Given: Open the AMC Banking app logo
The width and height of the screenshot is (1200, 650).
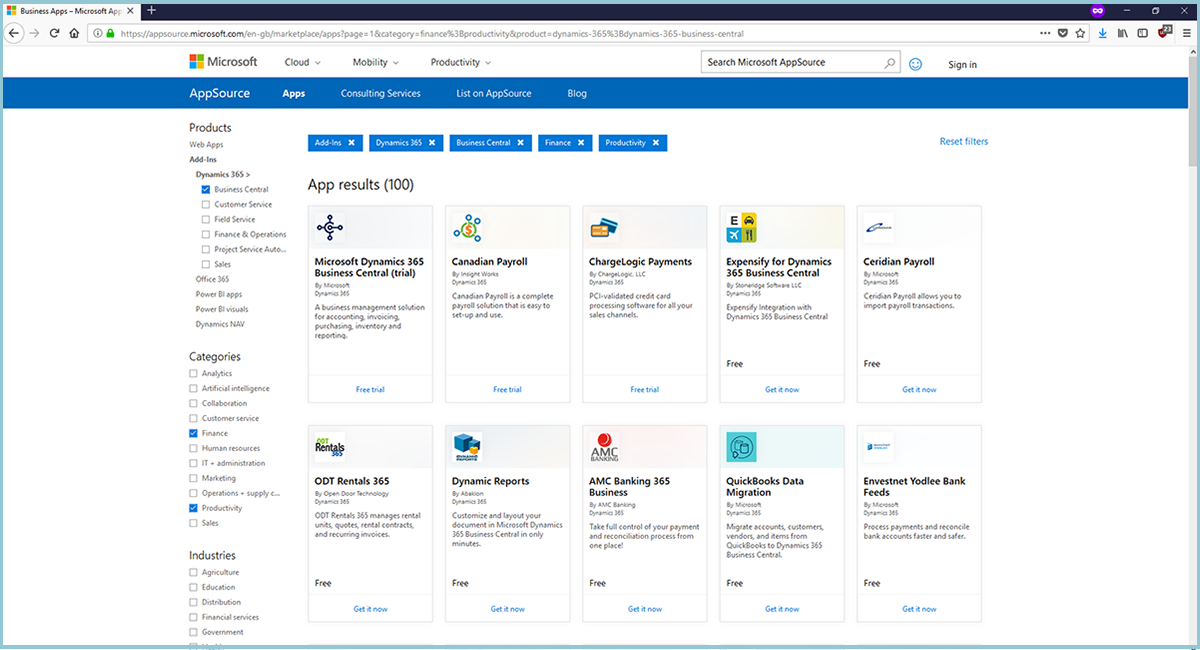Looking at the screenshot, I should click(x=604, y=447).
